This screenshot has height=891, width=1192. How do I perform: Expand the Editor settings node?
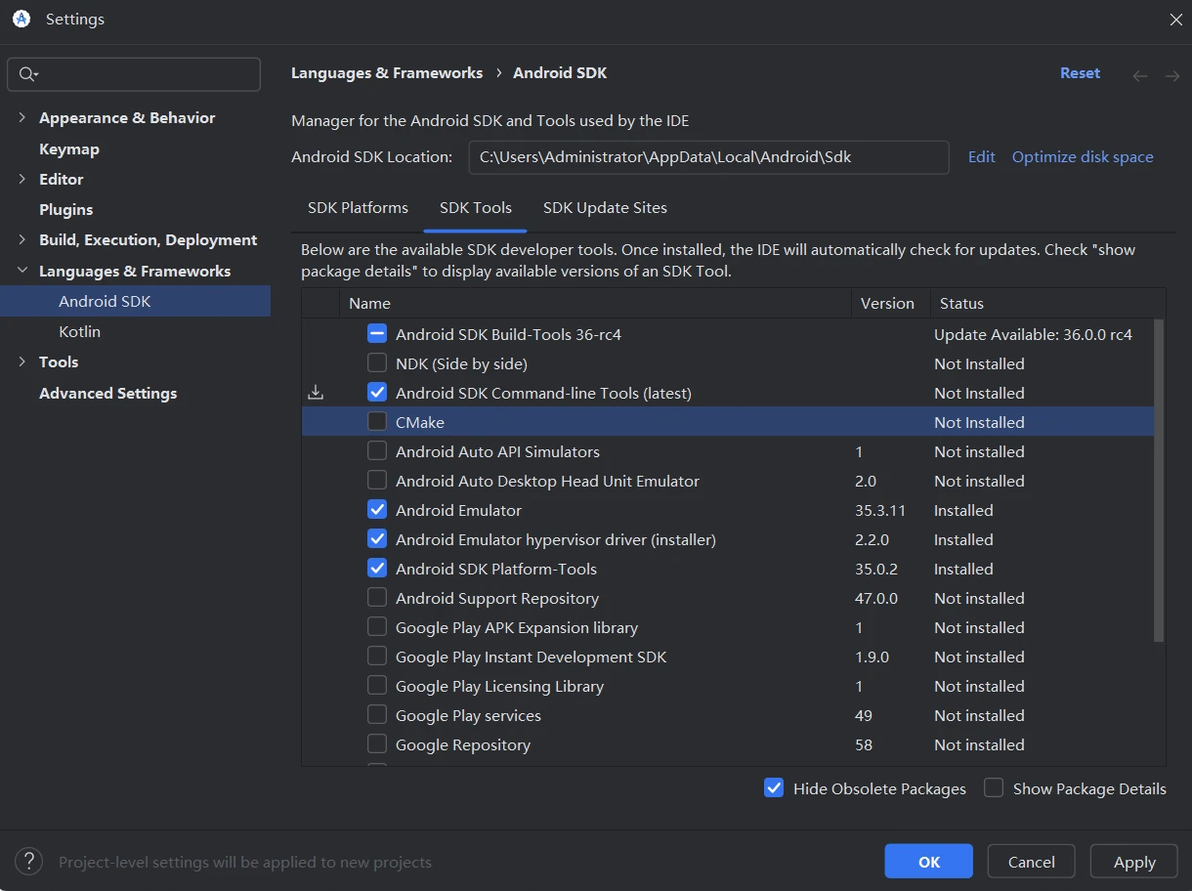(22, 179)
